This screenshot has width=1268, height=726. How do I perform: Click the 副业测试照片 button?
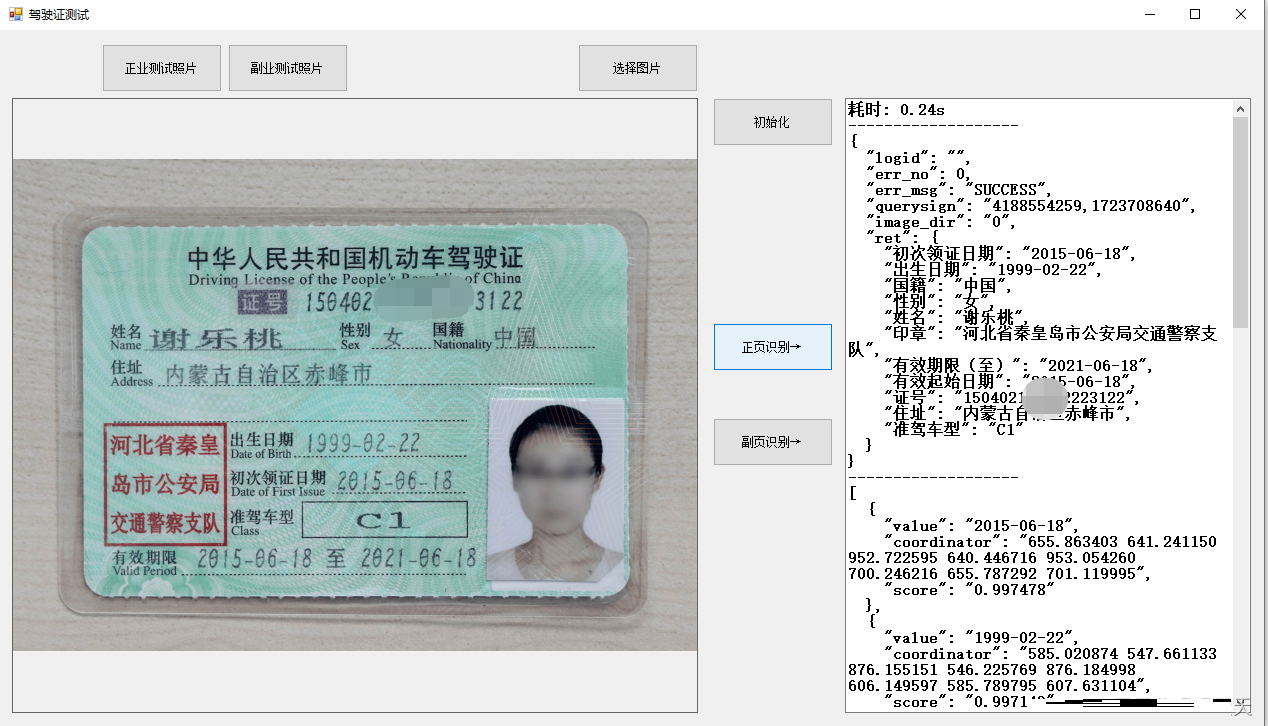tap(287, 68)
